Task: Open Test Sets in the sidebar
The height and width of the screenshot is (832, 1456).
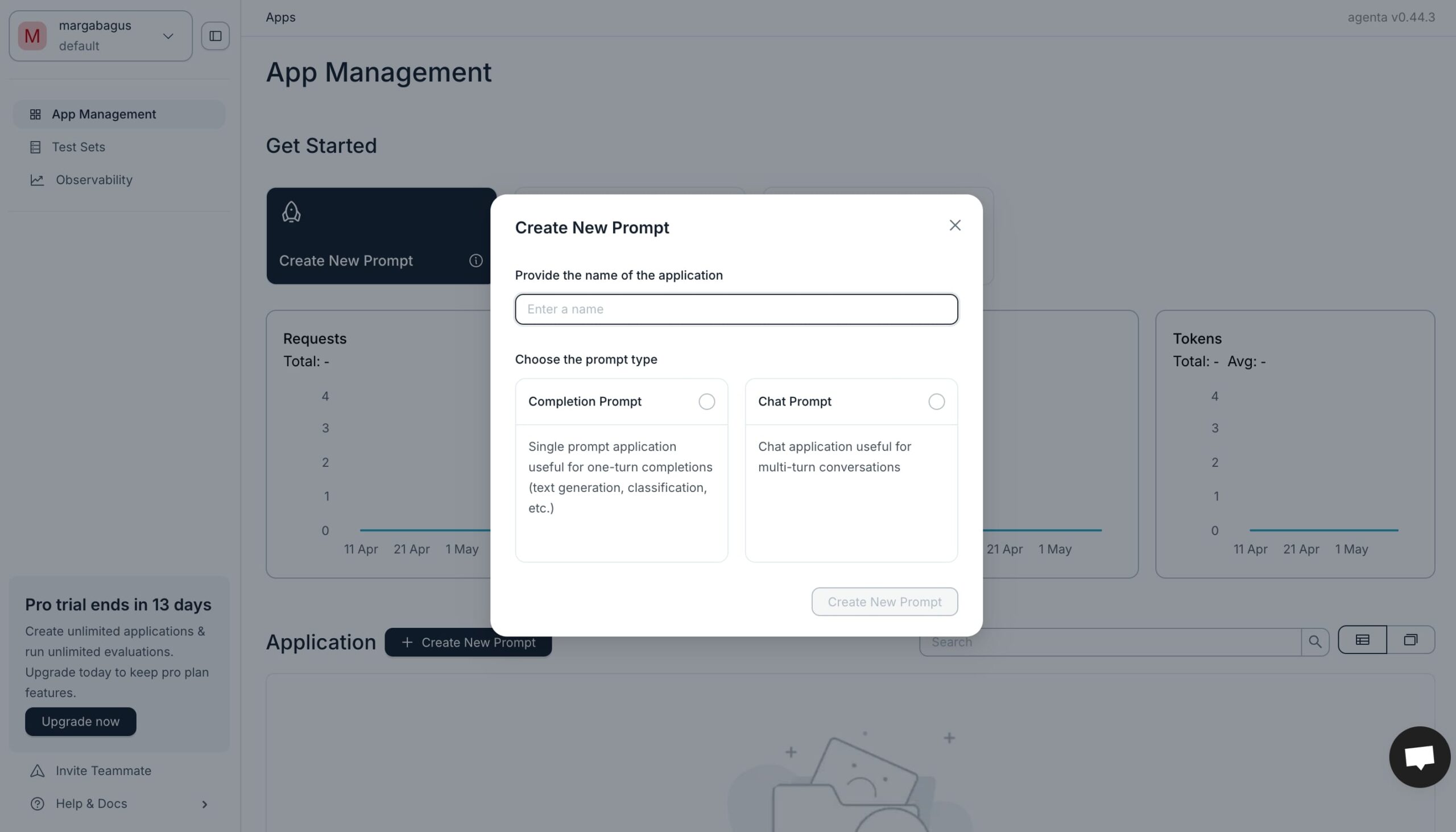Action: [x=78, y=147]
